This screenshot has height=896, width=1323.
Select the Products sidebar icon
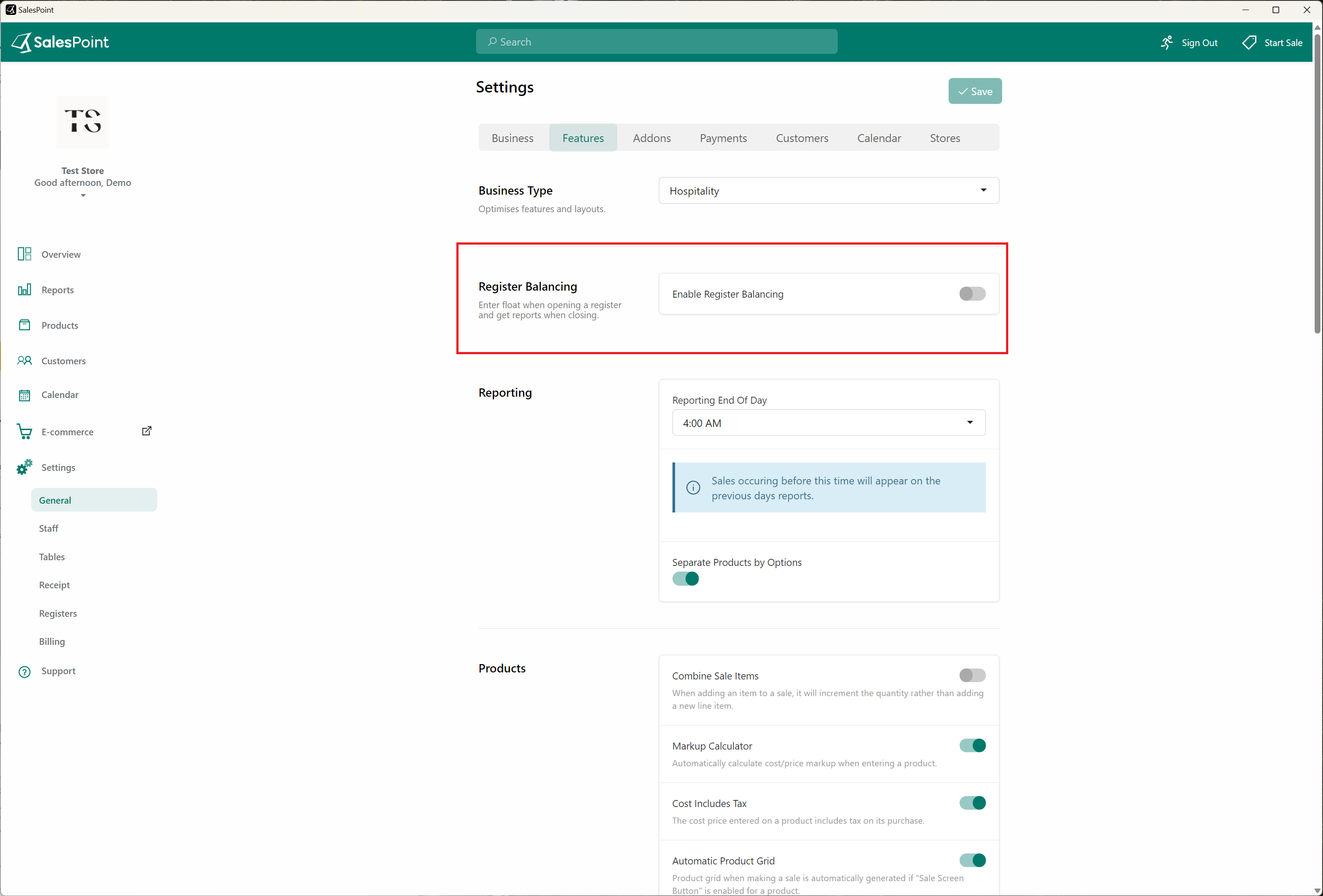pyautogui.click(x=25, y=325)
